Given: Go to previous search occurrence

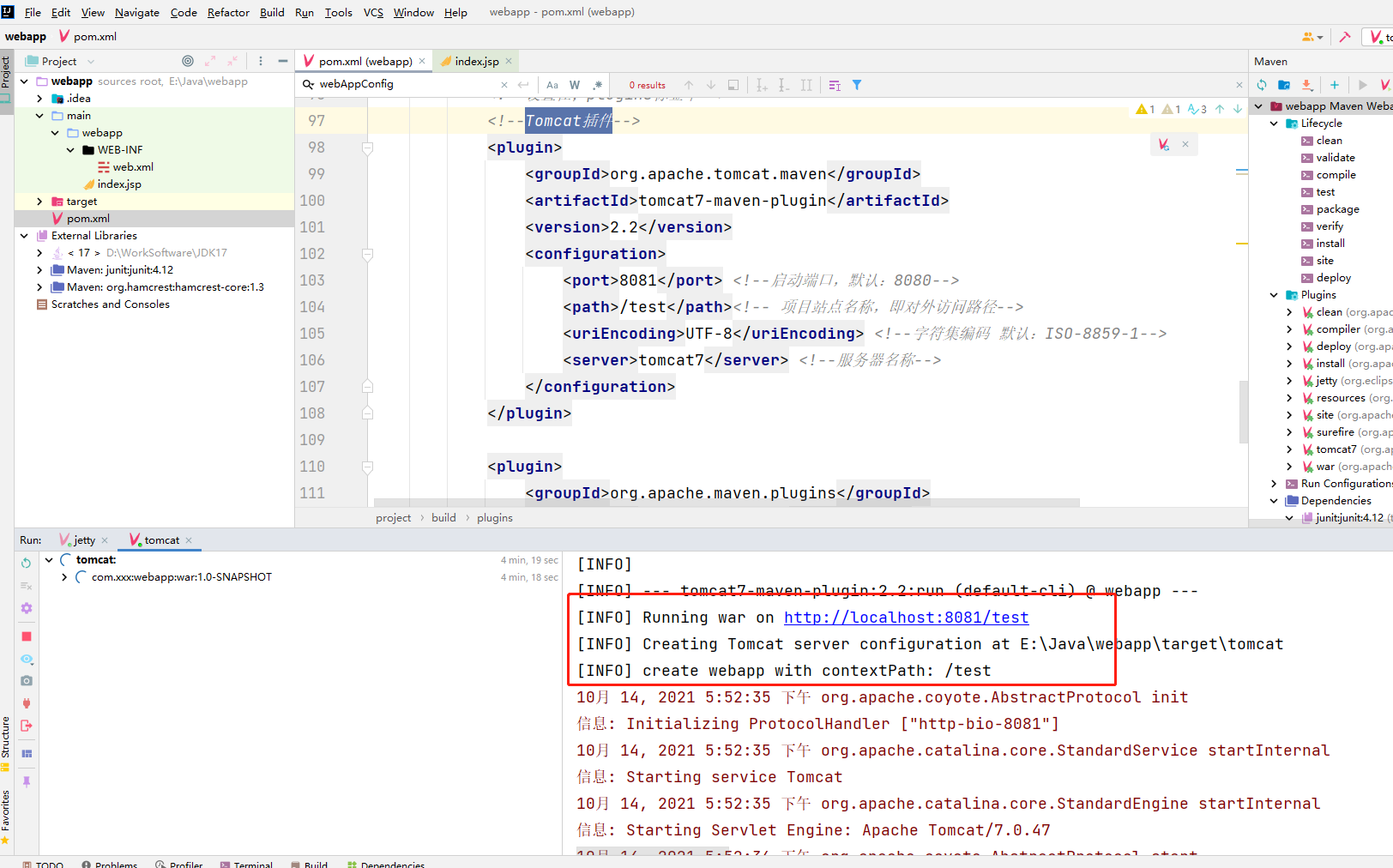Looking at the screenshot, I should 689,85.
